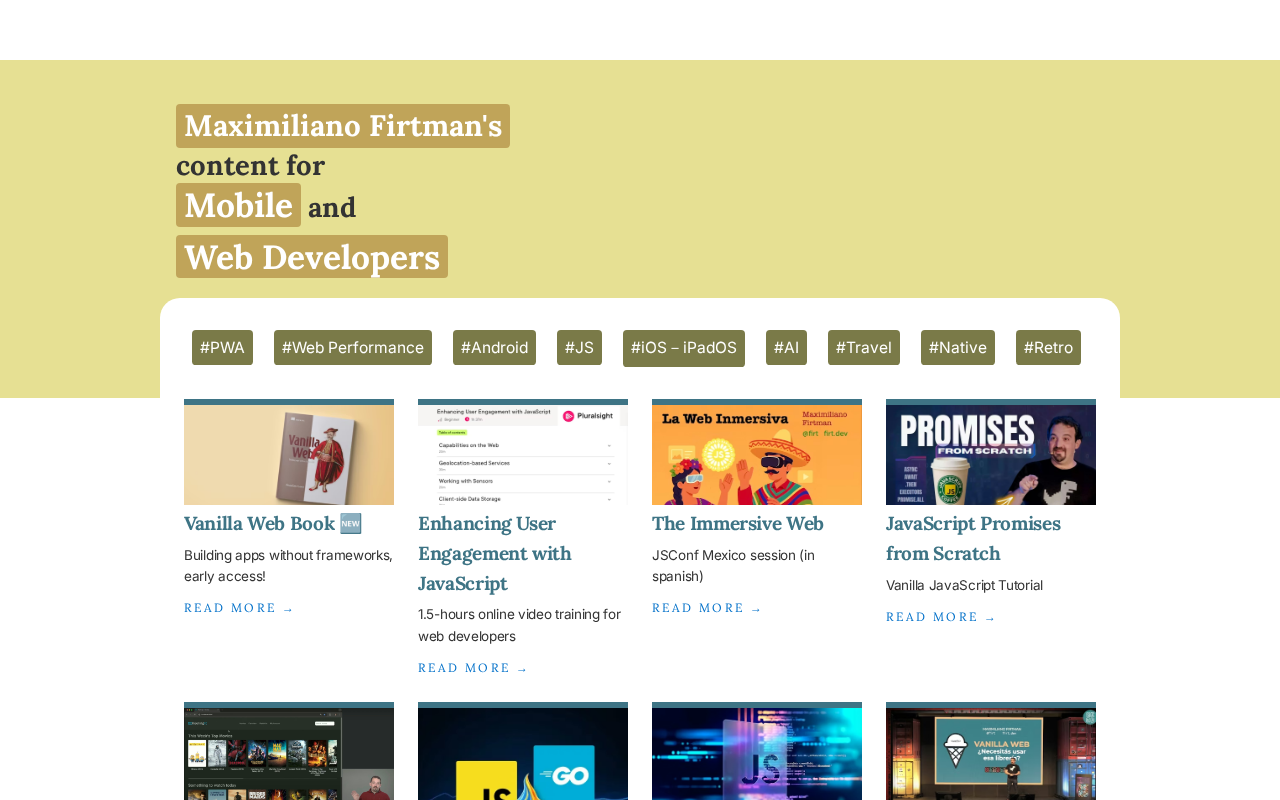Viewport: 1280px width, 800px height.
Task: Open the #AI tag
Action: [x=786, y=348]
